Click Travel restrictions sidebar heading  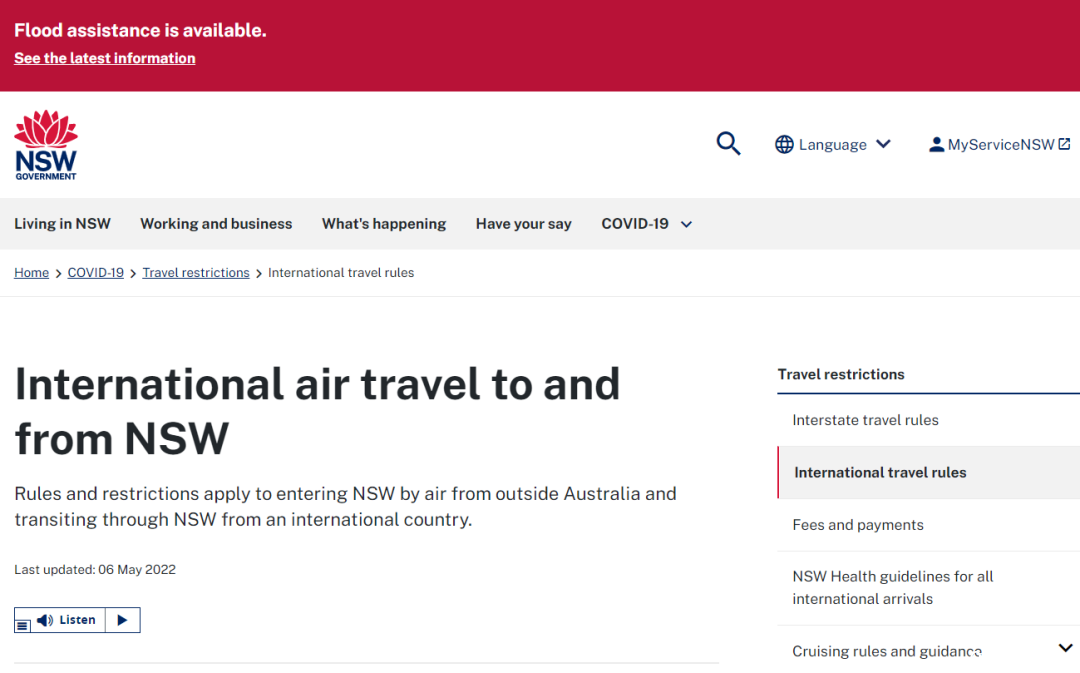pos(841,375)
